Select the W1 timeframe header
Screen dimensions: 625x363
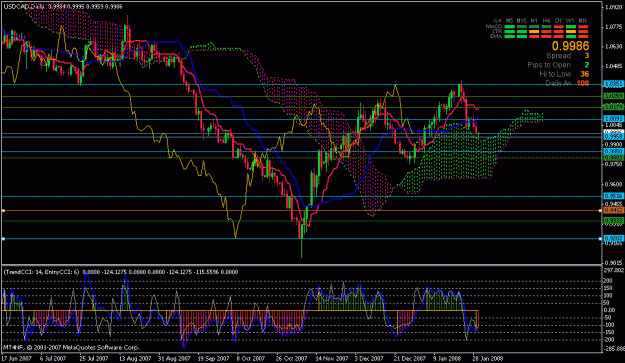tap(570, 21)
